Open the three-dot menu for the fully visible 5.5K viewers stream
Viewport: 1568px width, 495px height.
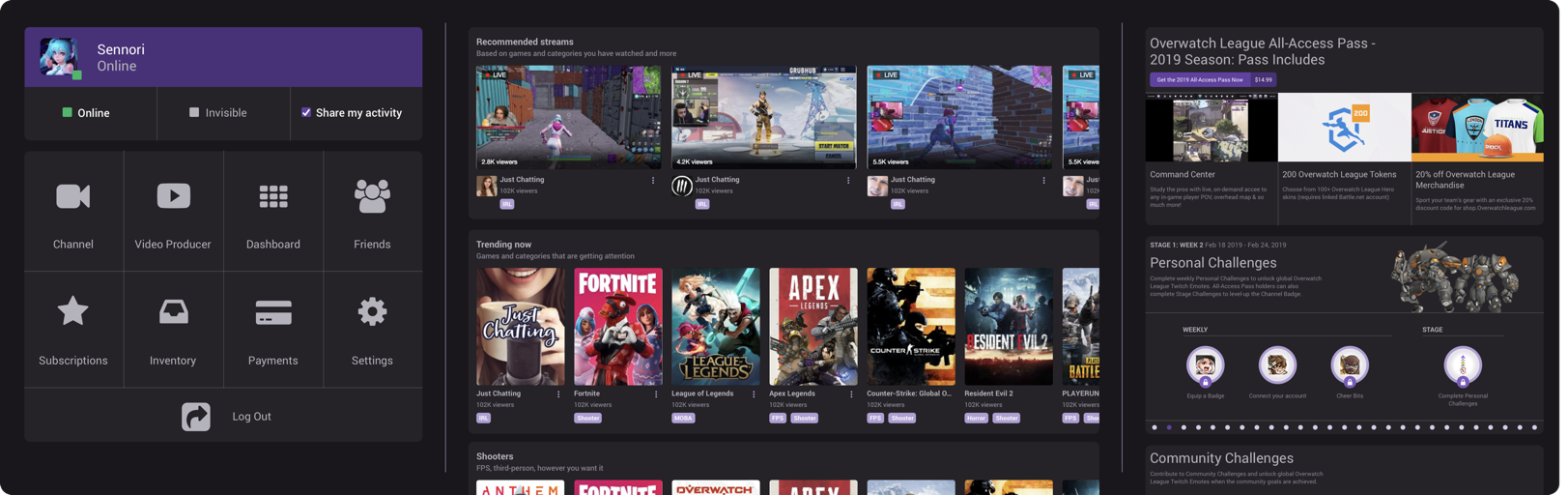[x=1043, y=180]
